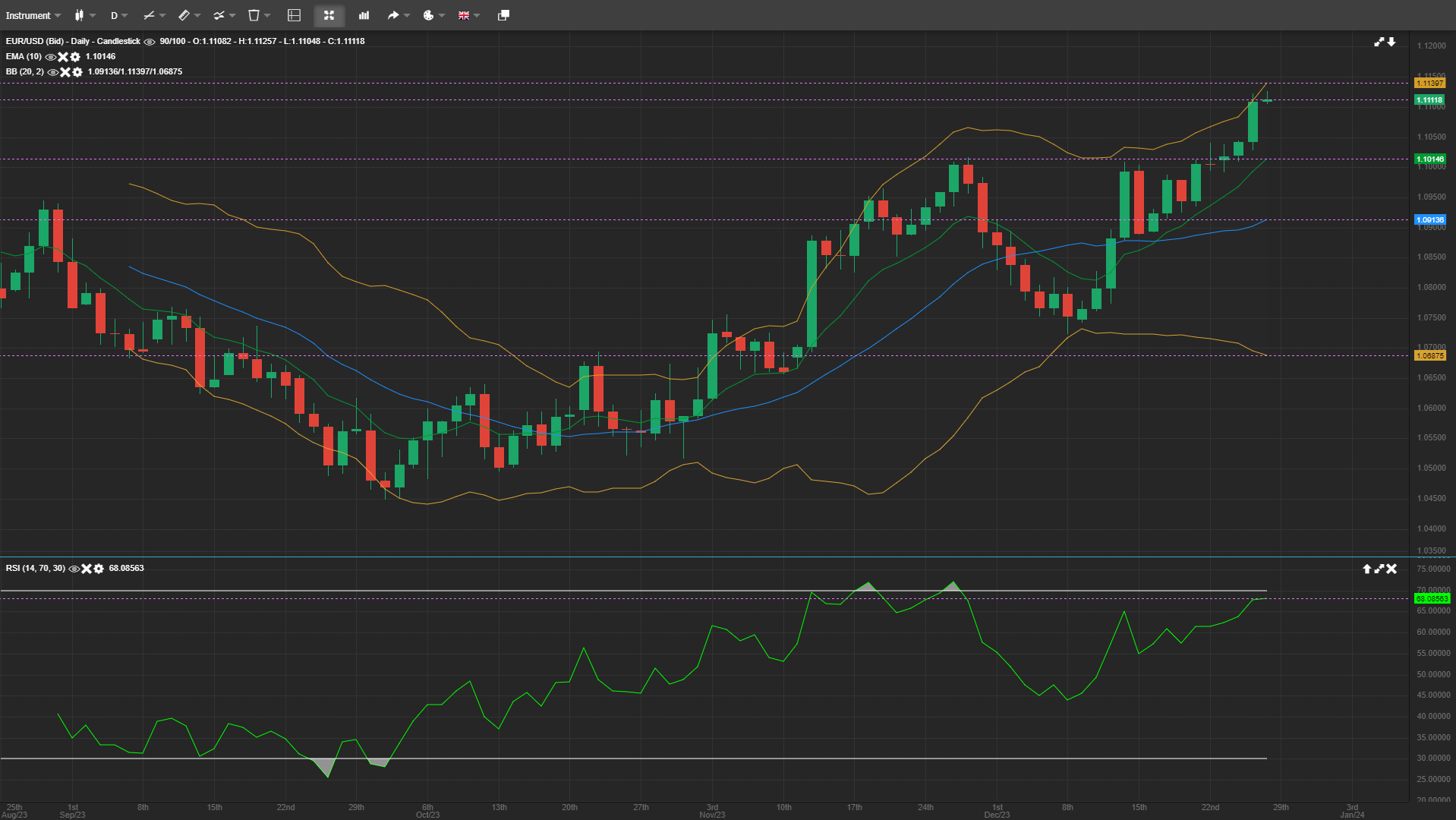
Task: Open the UK flag language dropdown
Action: 465,15
